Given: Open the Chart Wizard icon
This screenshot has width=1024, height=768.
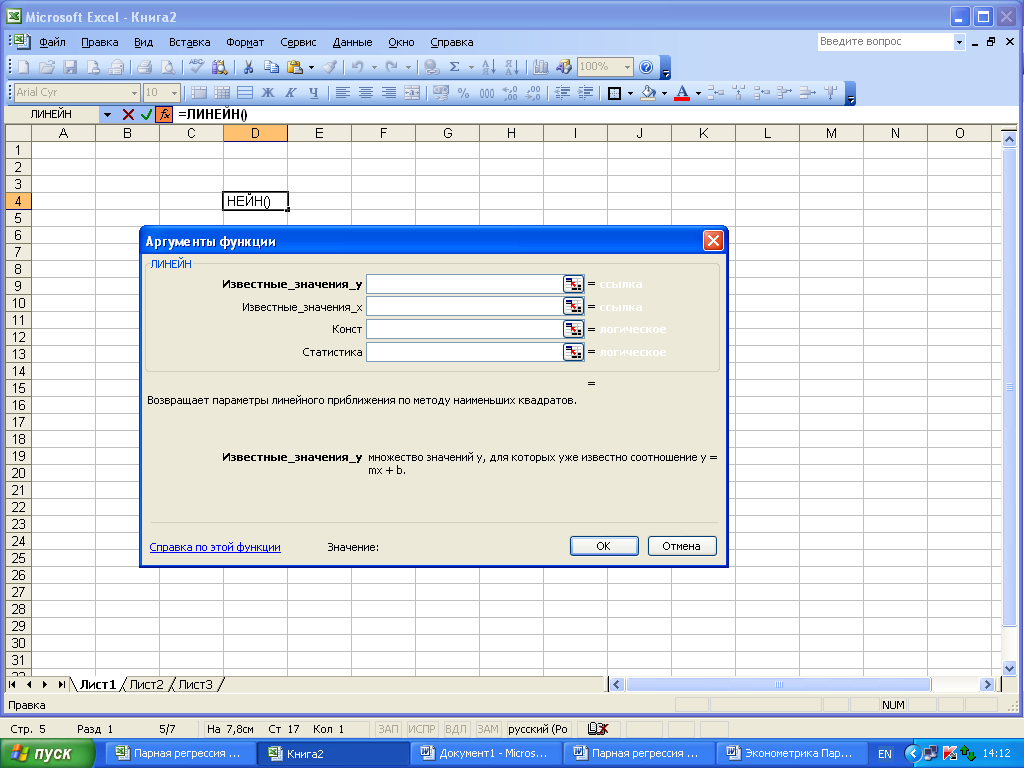Looking at the screenshot, I should point(541,67).
